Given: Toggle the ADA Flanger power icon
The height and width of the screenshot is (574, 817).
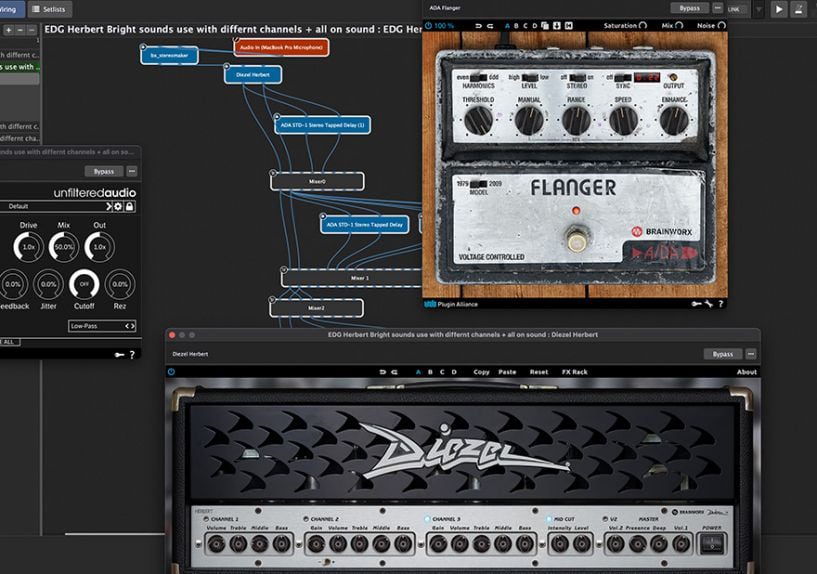Looking at the screenshot, I should tap(428, 26).
